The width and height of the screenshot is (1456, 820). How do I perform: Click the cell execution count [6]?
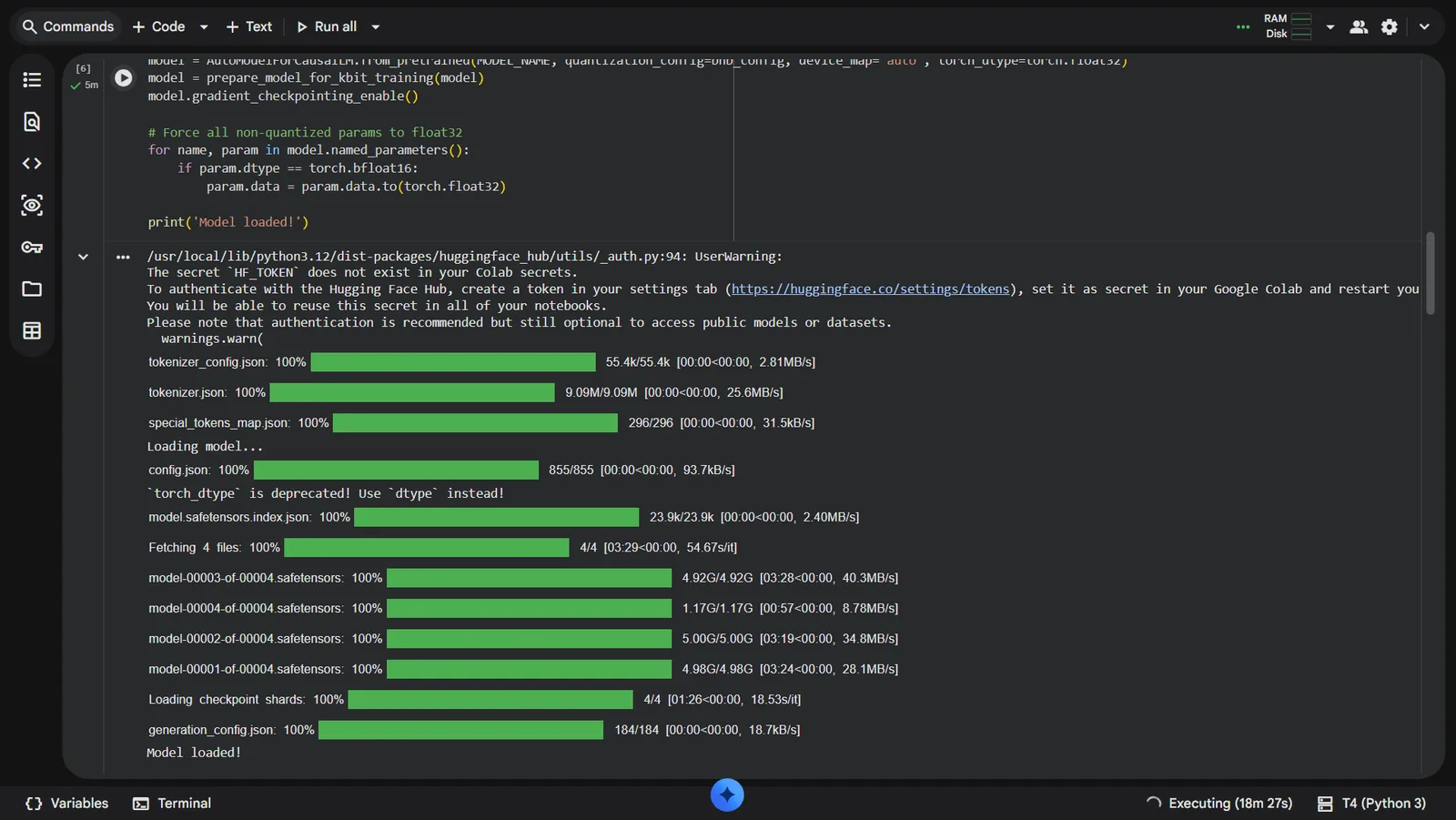[83, 68]
